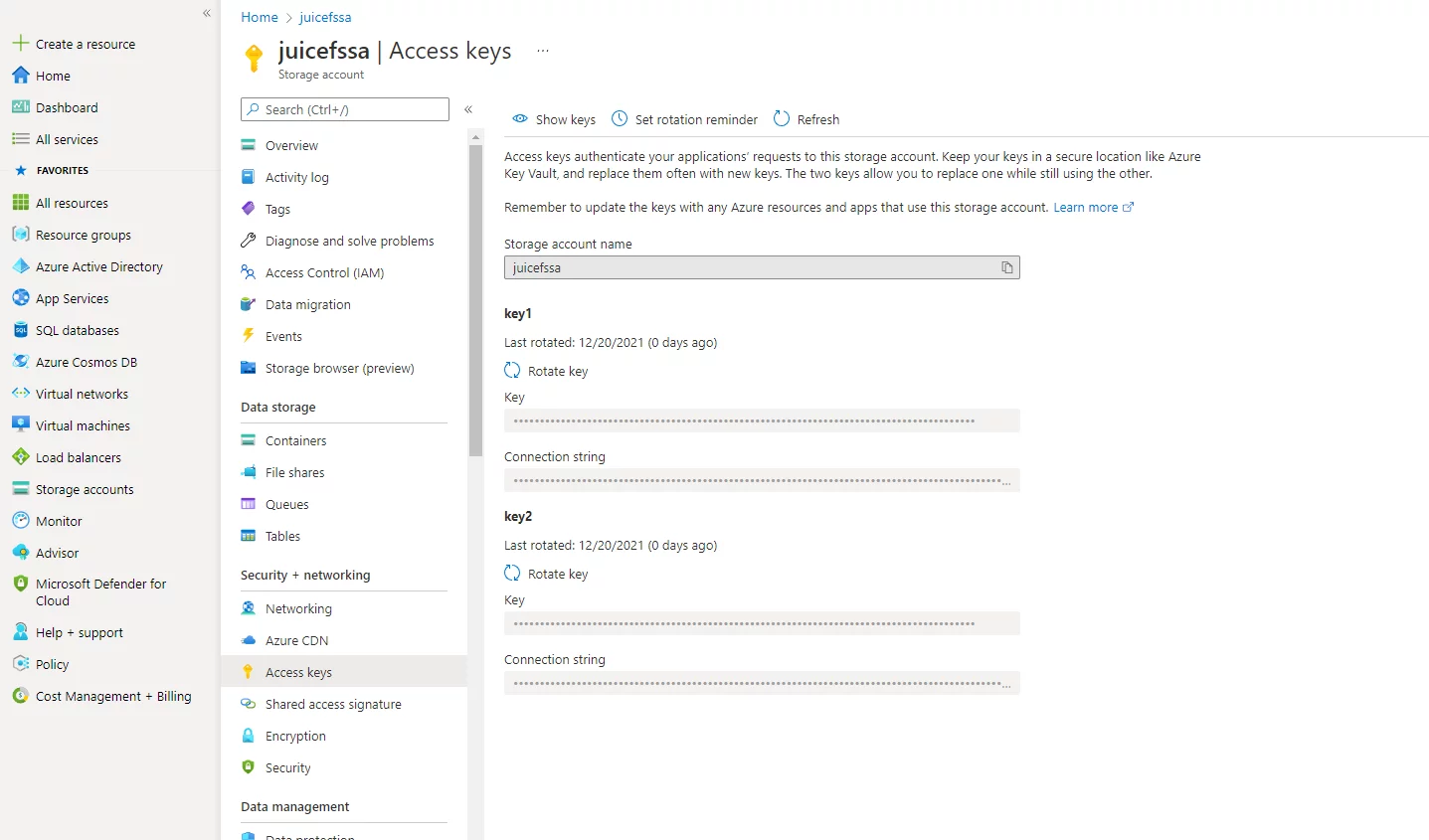The height and width of the screenshot is (840, 1429).
Task: Copy the storage account name
Action: (1007, 267)
